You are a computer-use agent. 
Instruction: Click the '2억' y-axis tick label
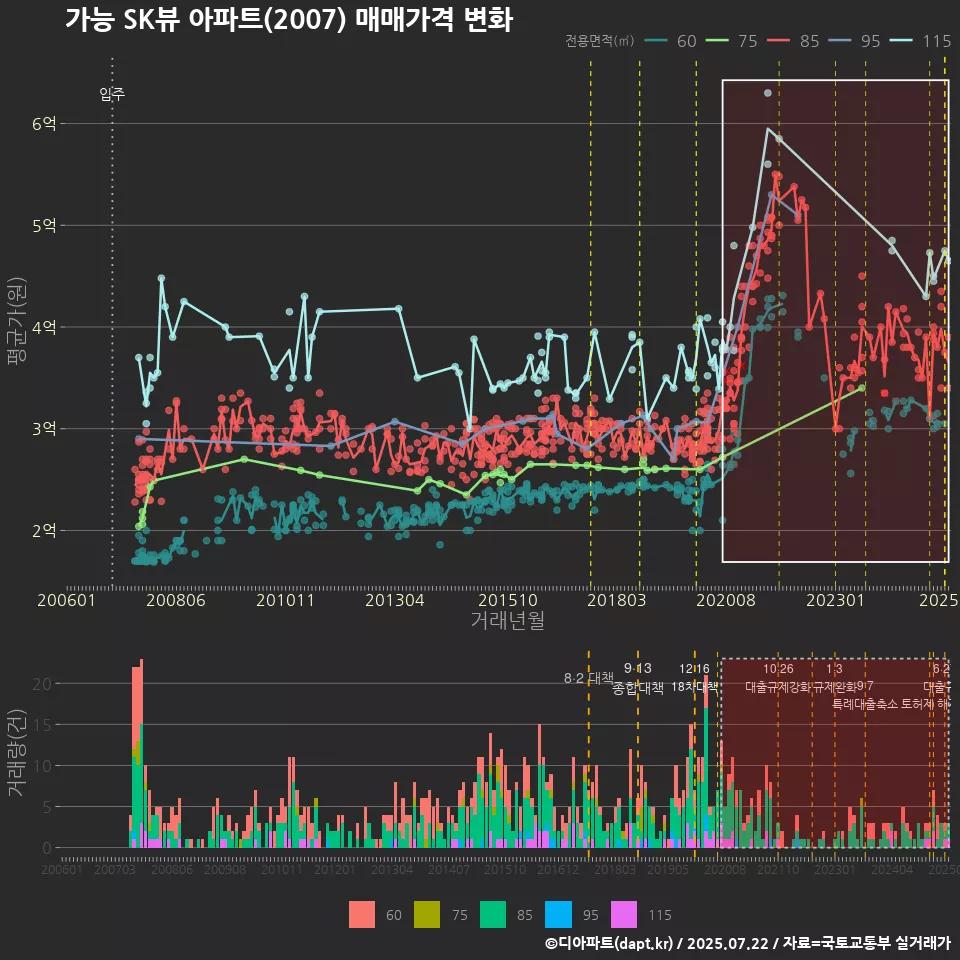tap(44, 530)
